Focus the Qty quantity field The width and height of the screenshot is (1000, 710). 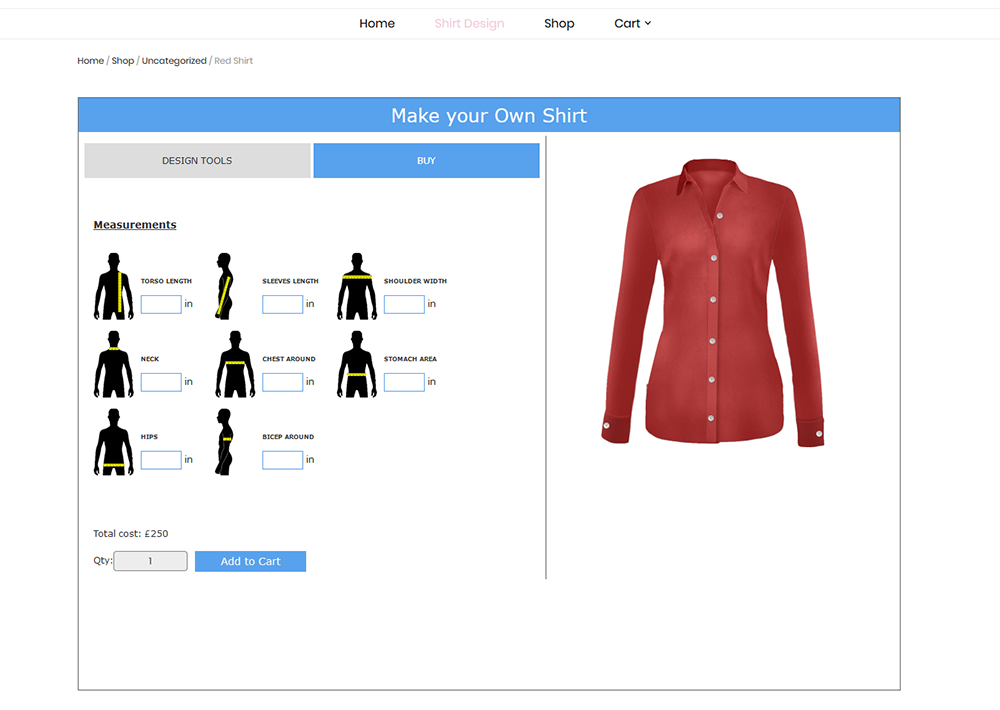click(151, 561)
